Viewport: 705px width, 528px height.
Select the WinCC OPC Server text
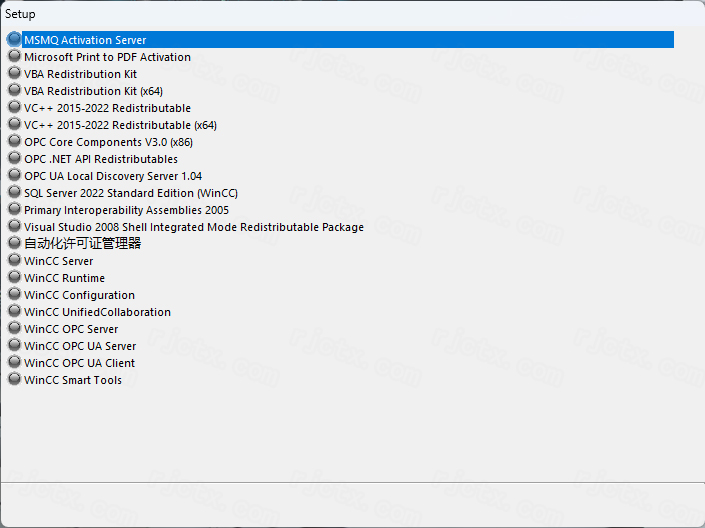click(71, 329)
